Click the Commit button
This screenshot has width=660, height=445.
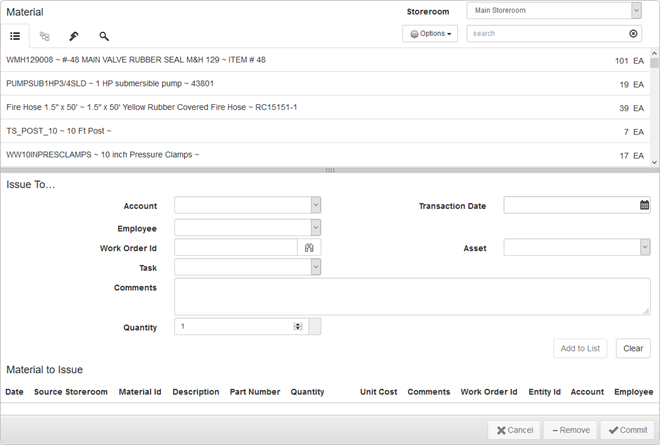(x=626, y=430)
